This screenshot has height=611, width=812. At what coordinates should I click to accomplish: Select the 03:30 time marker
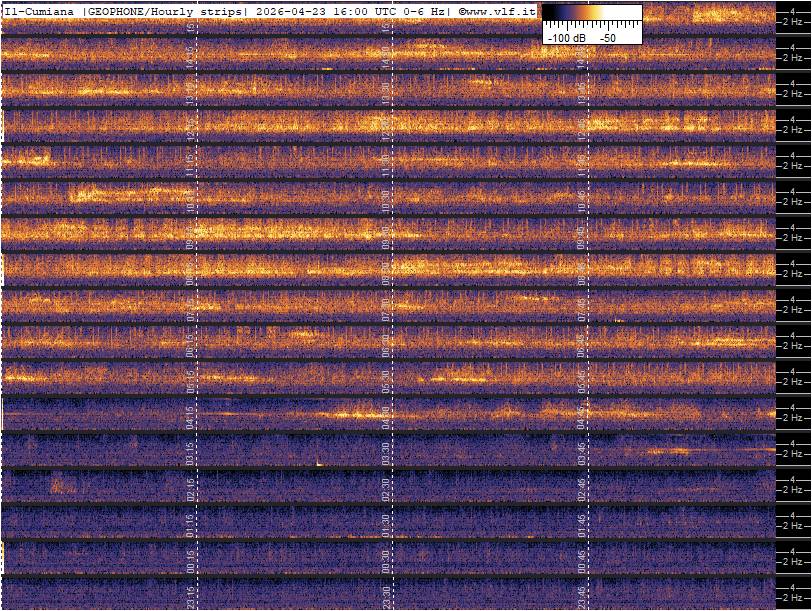pyautogui.click(x=386, y=451)
